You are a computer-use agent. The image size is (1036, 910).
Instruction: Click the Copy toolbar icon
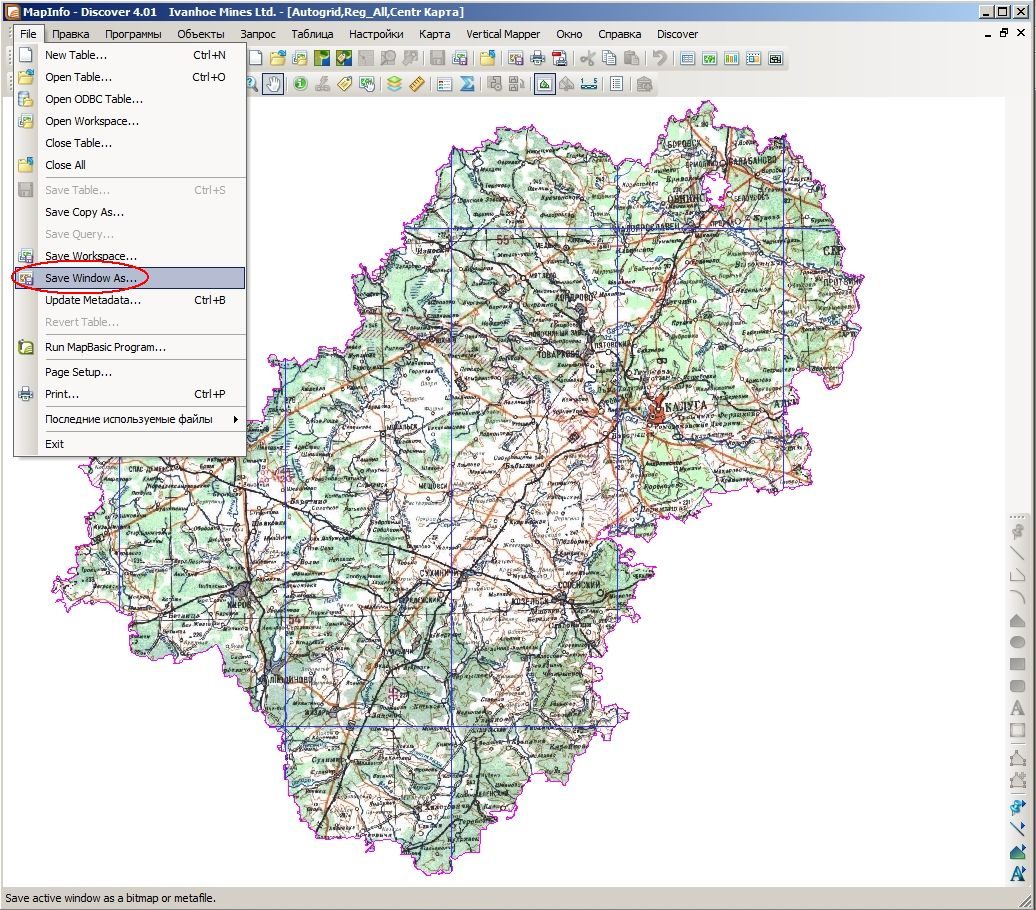(609, 58)
